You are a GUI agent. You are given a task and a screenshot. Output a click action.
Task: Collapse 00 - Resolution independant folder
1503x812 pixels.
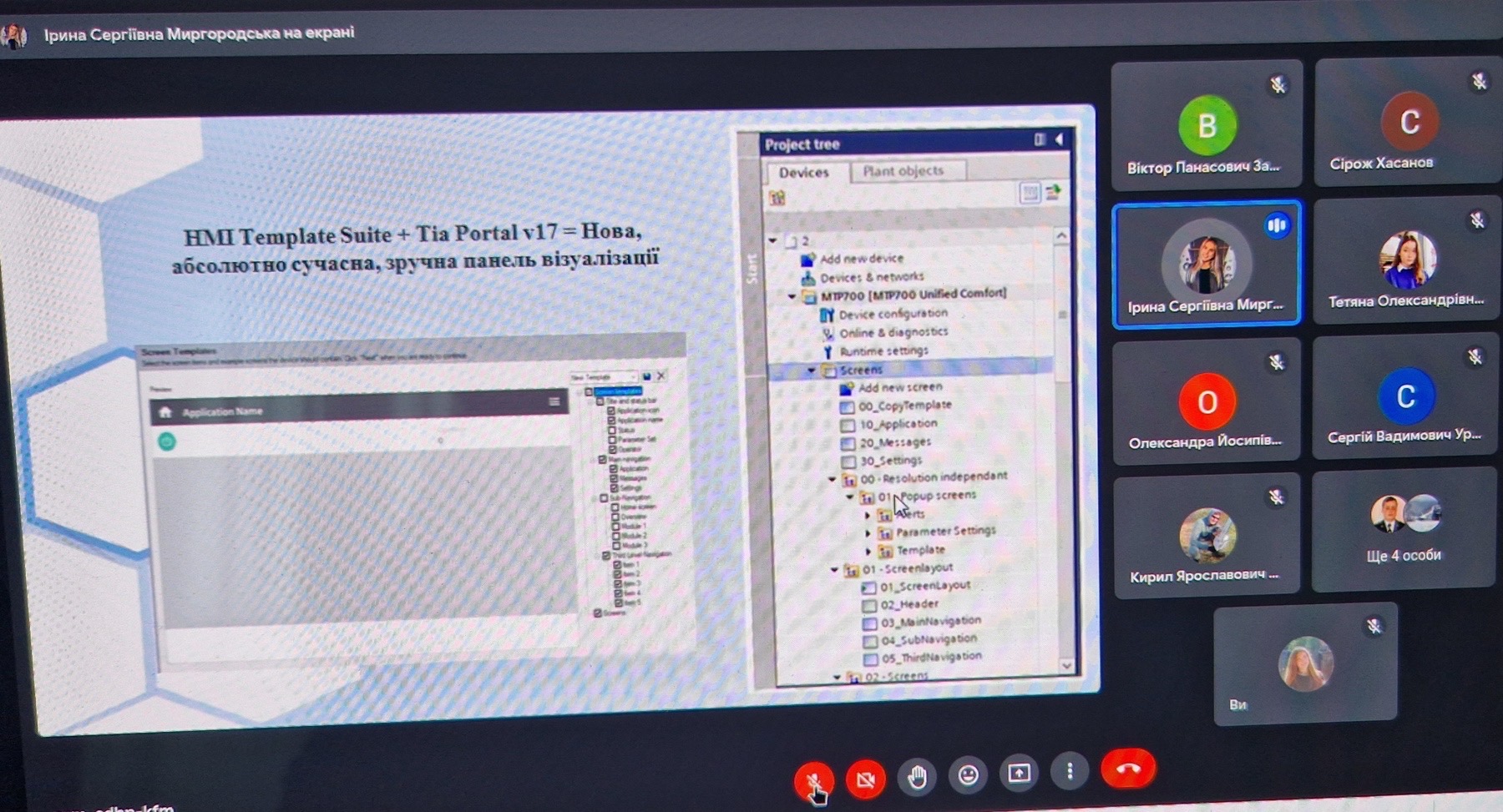pyautogui.click(x=832, y=479)
